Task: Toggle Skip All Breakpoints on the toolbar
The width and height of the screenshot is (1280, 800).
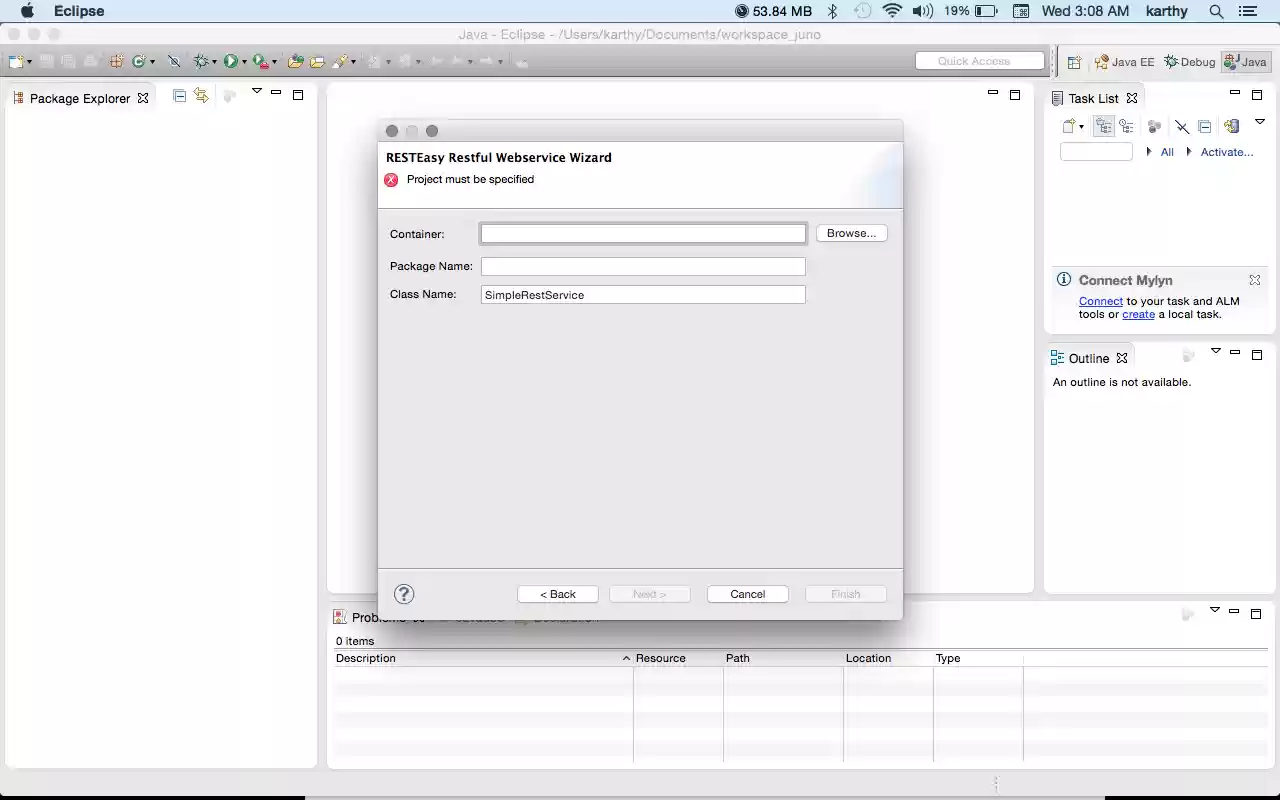Action: point(174,61)
